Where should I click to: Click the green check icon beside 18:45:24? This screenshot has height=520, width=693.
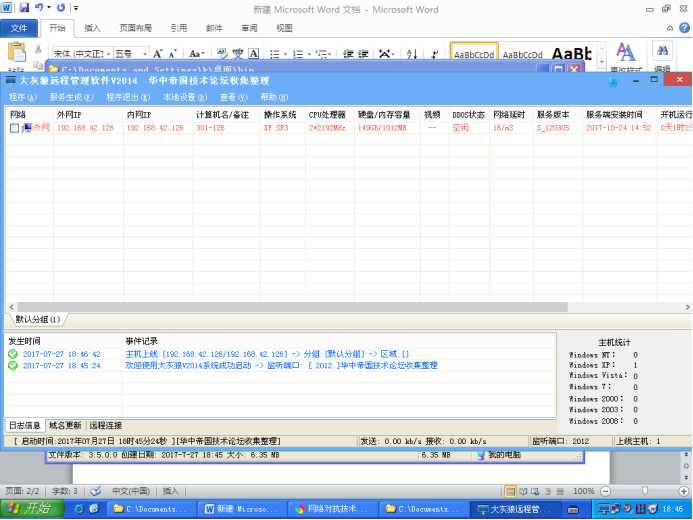coord(13,365)
